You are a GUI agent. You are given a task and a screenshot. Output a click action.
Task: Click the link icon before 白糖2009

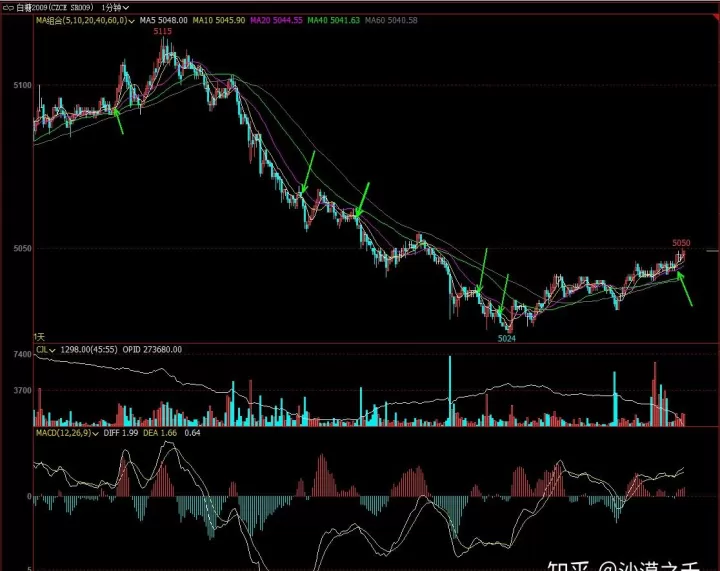point(8,7)
